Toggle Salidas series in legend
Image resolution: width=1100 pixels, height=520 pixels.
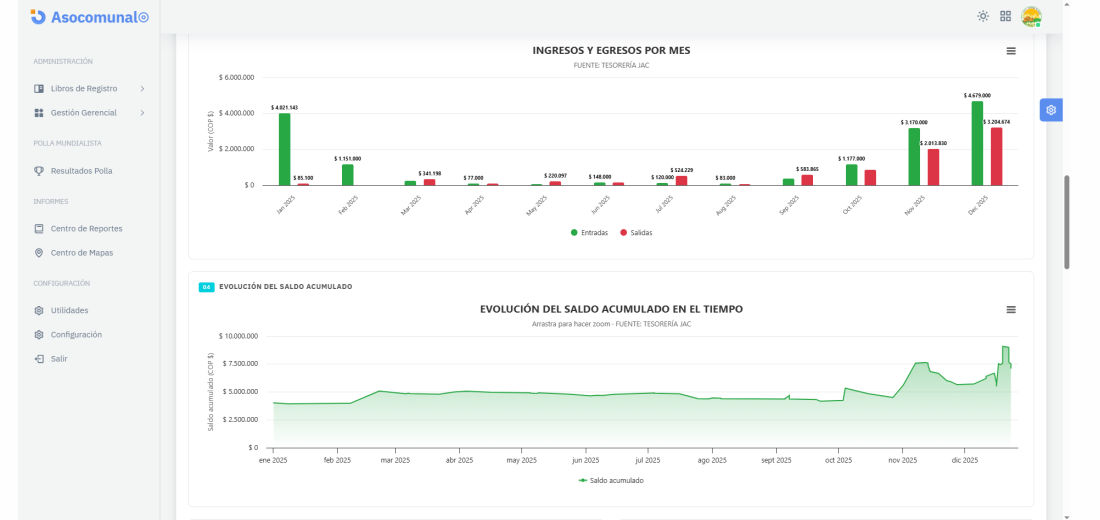pyautogui.click(x=636, y=232)
